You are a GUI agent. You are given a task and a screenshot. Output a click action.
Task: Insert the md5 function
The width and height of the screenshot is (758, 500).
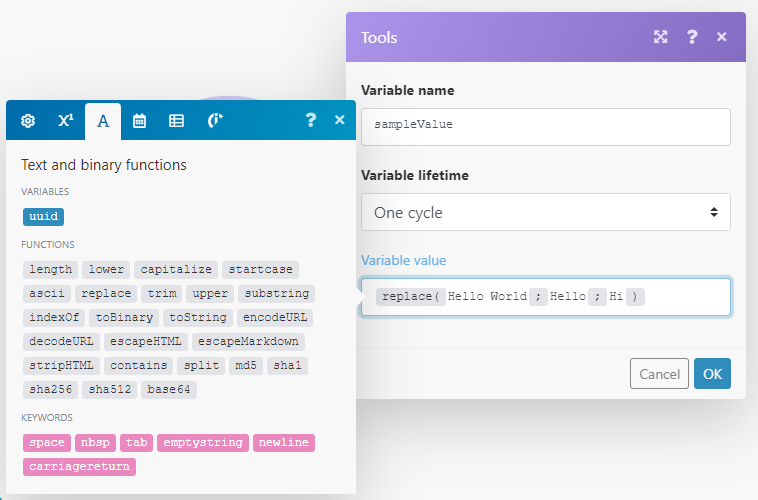[246, 366]
